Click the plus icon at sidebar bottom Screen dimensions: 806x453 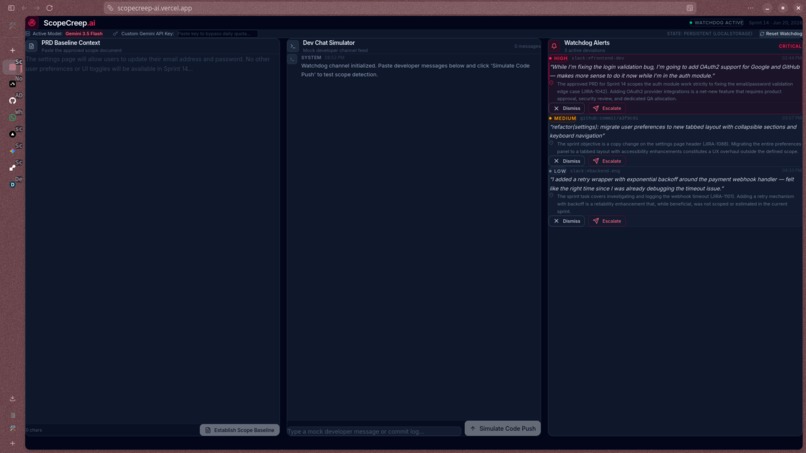pos(12,443)
